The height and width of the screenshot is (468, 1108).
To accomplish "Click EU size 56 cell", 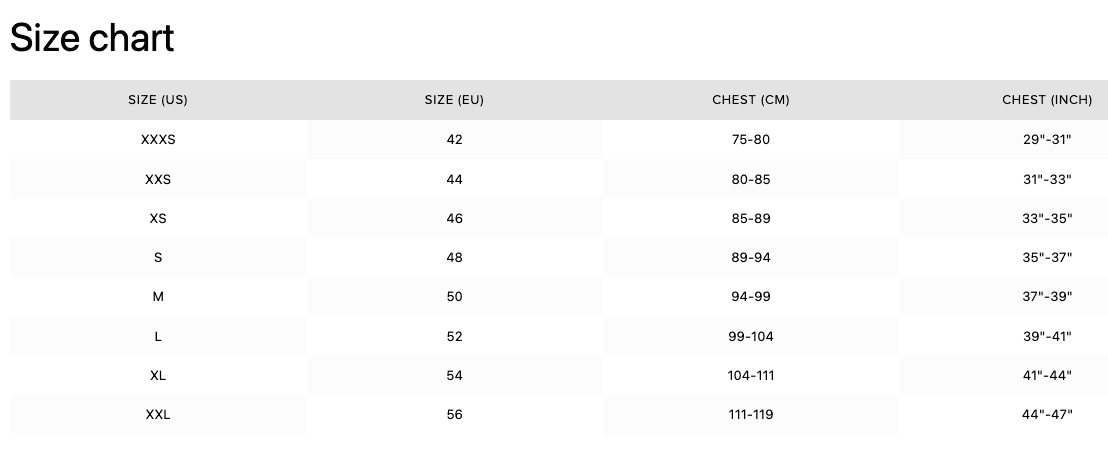I will coord(454,414).
